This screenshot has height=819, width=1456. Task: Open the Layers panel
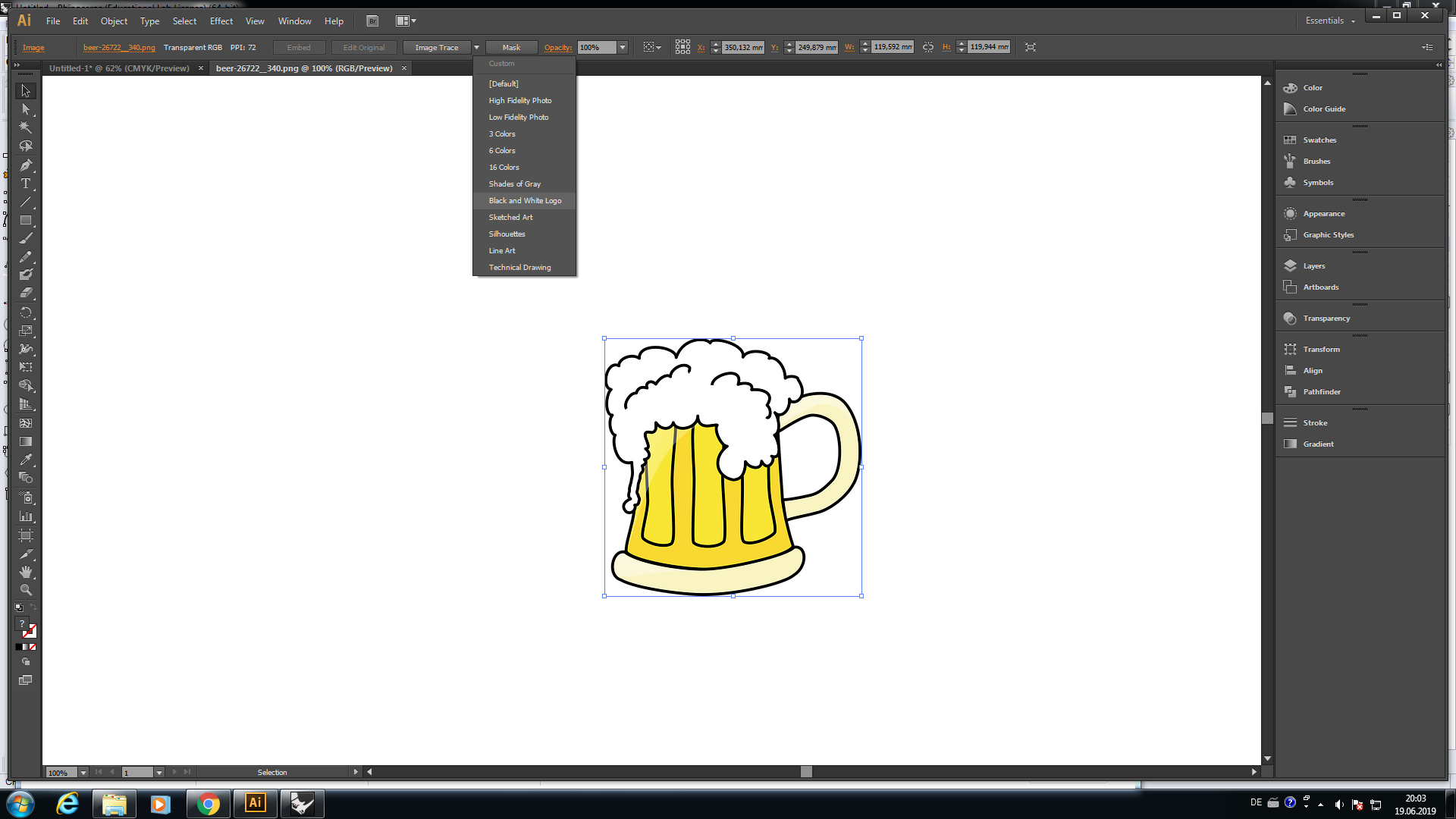coord(1313,266)
